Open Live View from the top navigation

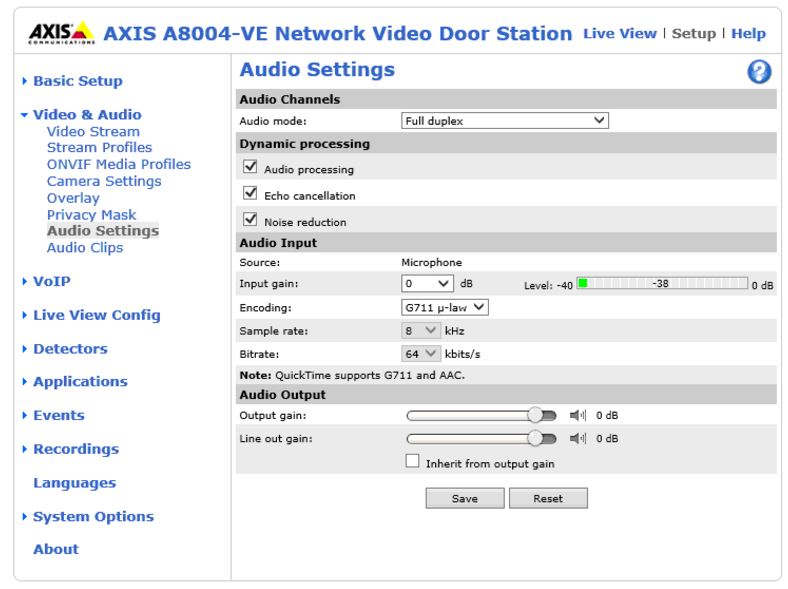click(x=619, y=33)
